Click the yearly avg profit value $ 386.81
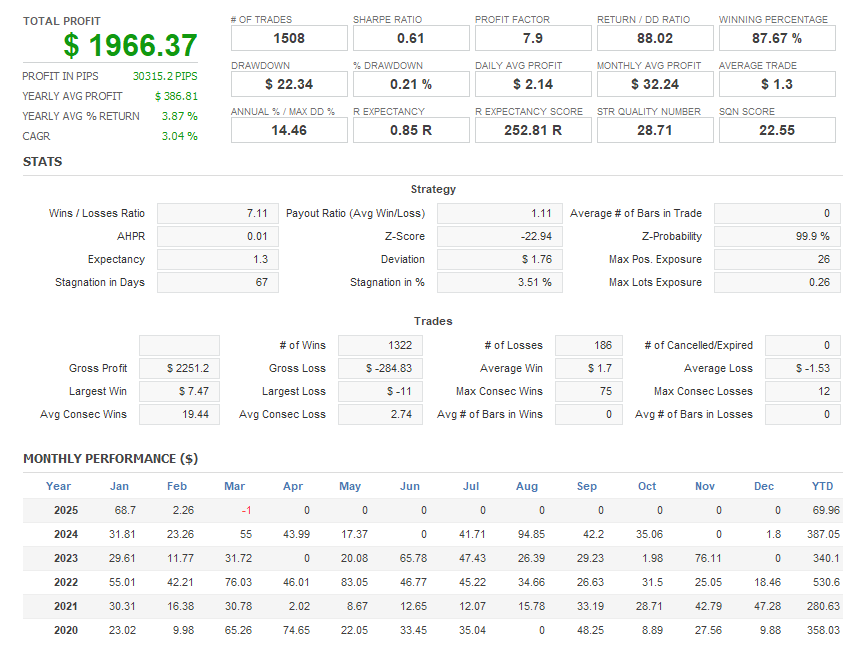 (x=176, y=96)
